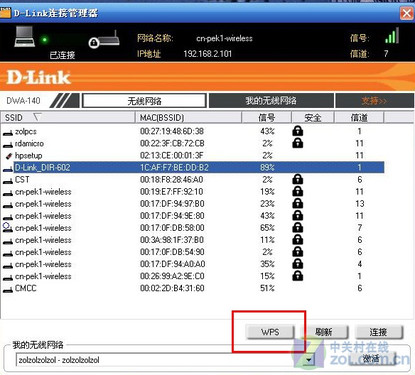This screenshot has width=415, height=375.
Task: Expand the zolzolzolzol profile dropdown arrow
Action: point(310,360)
